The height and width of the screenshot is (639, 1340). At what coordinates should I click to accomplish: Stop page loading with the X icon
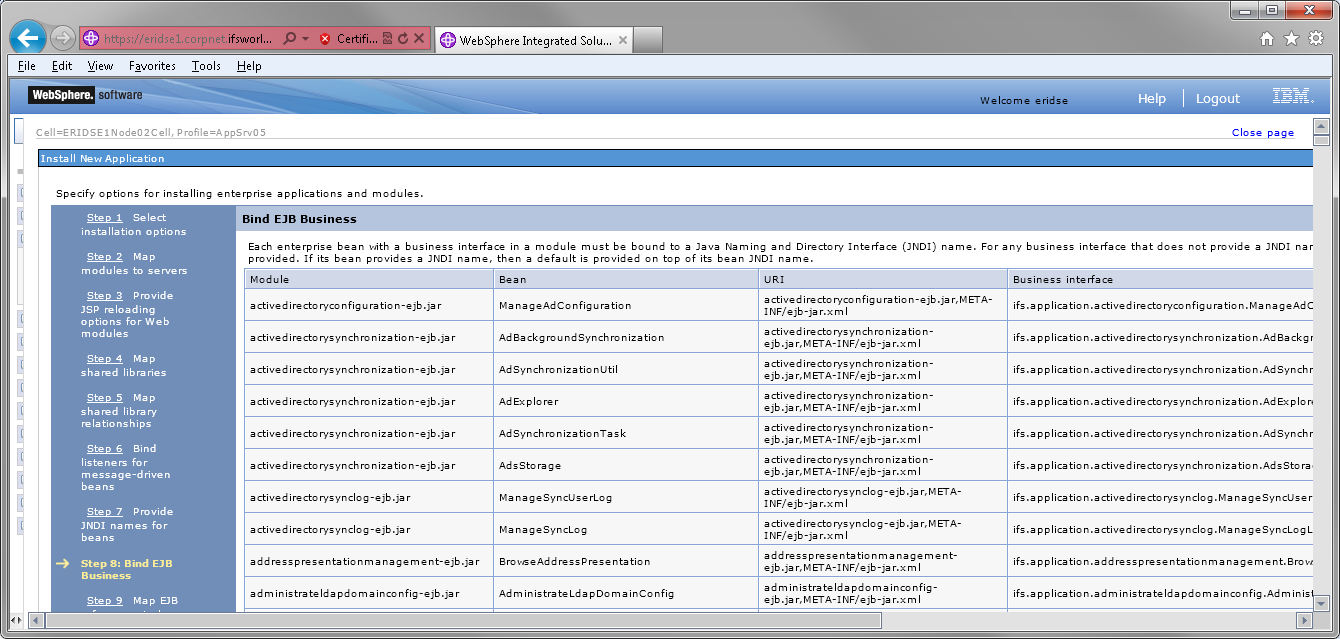[x=419, y=38]
